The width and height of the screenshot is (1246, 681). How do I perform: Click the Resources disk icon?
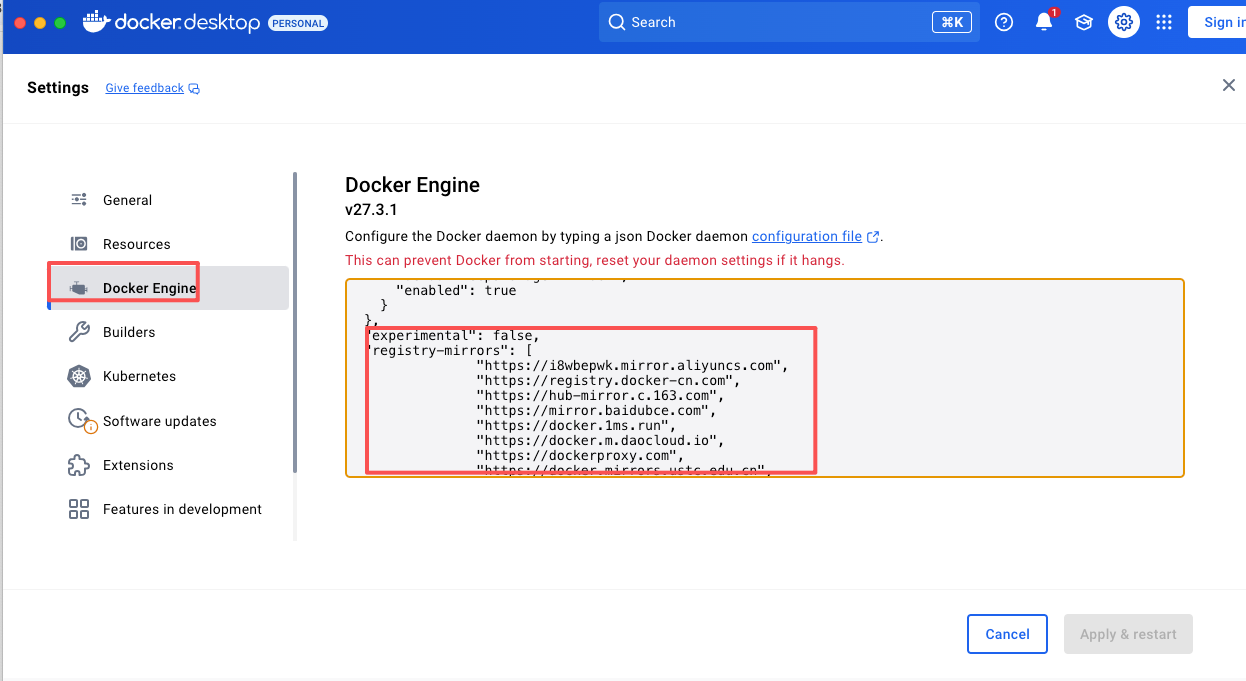click(79, 244)
